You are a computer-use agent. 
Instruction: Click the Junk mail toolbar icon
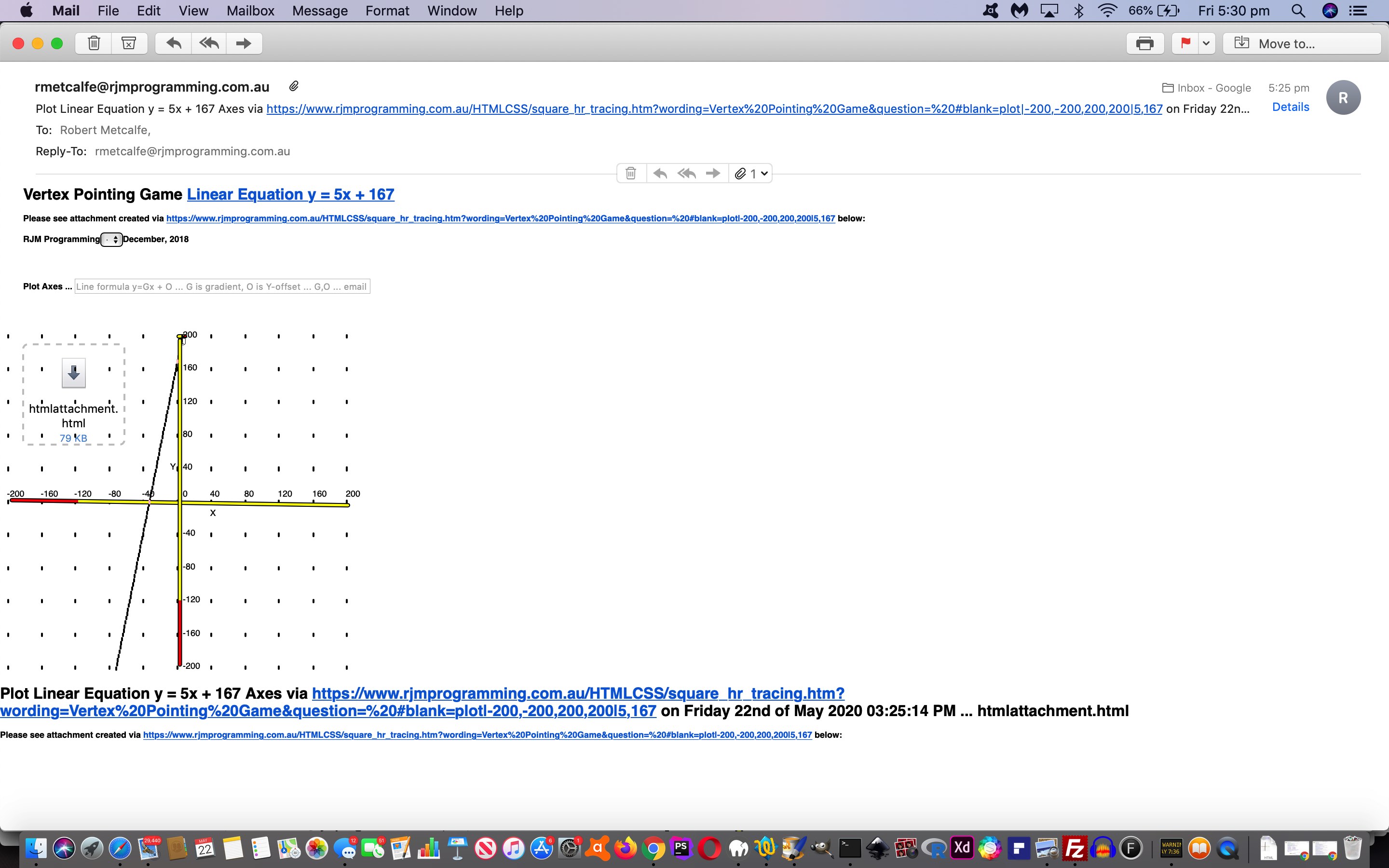tap(129, 43)
